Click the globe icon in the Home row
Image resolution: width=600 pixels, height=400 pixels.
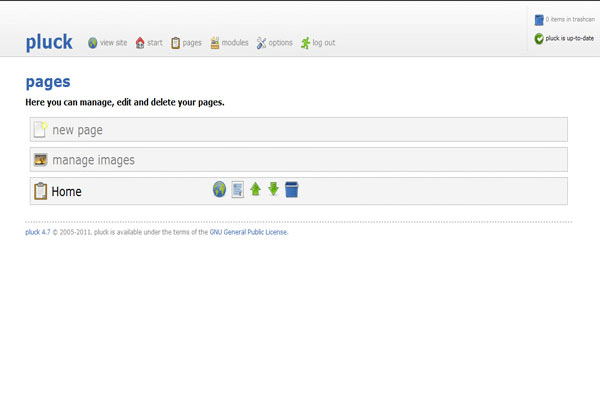(x=219, y=190)
